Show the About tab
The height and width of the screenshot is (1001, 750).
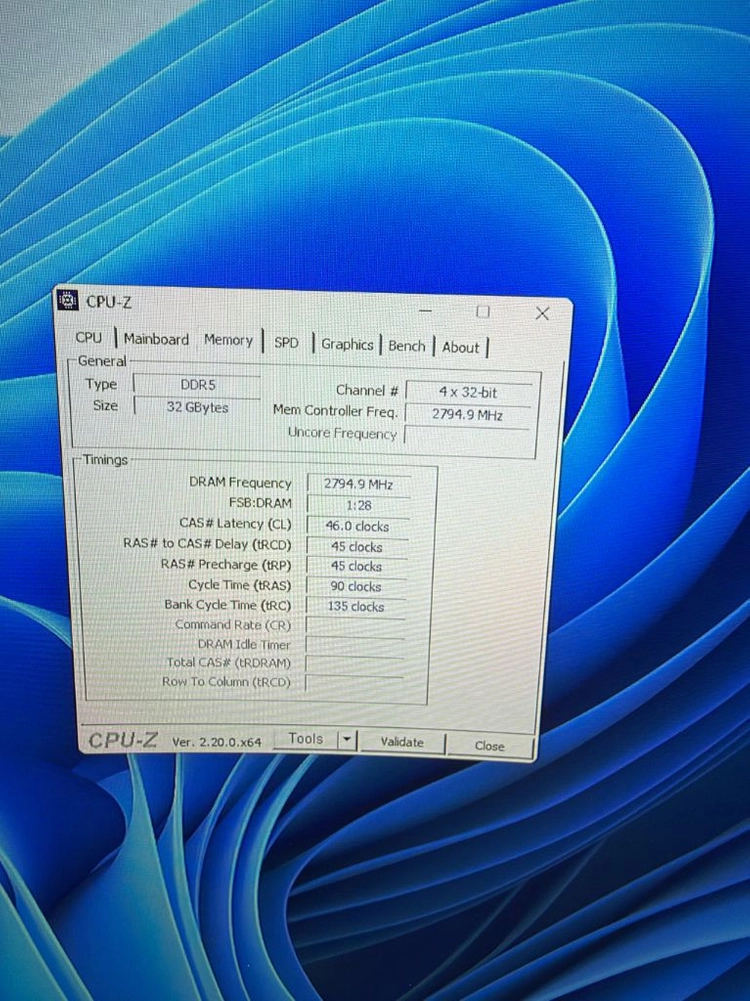[460, 348]
